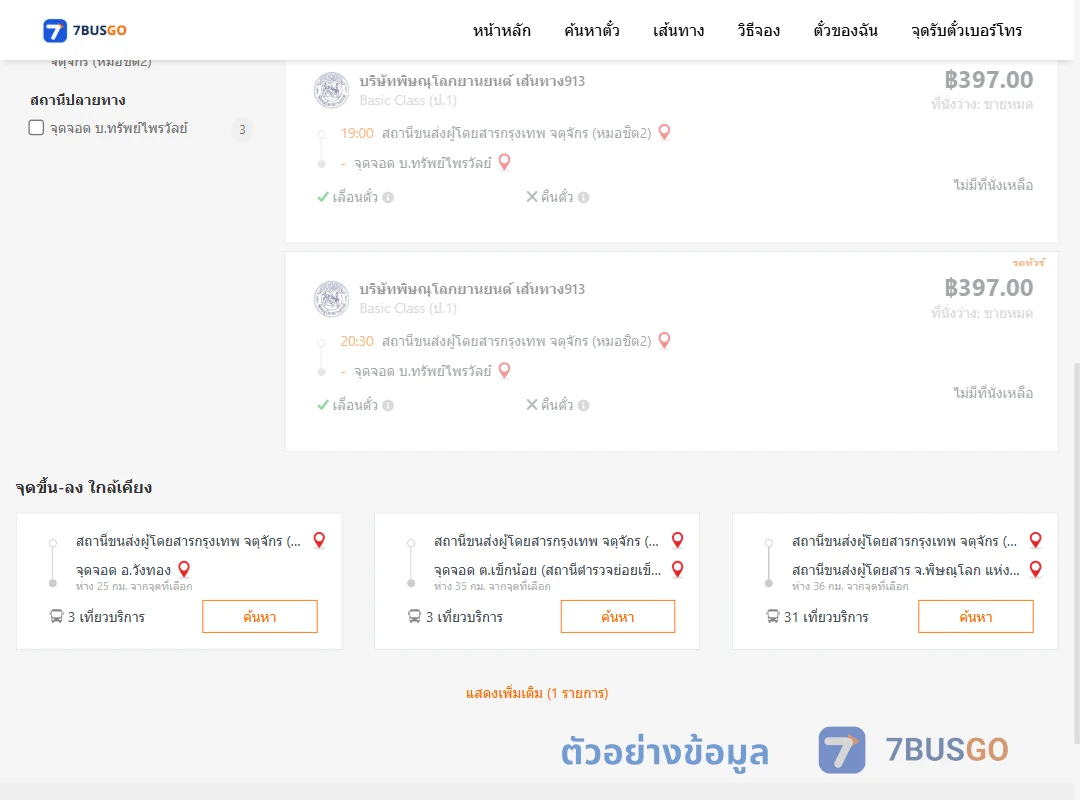The image size is (1080, 800).
Task: Open ค้นหาตั๋ว menu item
Action: [x=592, y=30]
